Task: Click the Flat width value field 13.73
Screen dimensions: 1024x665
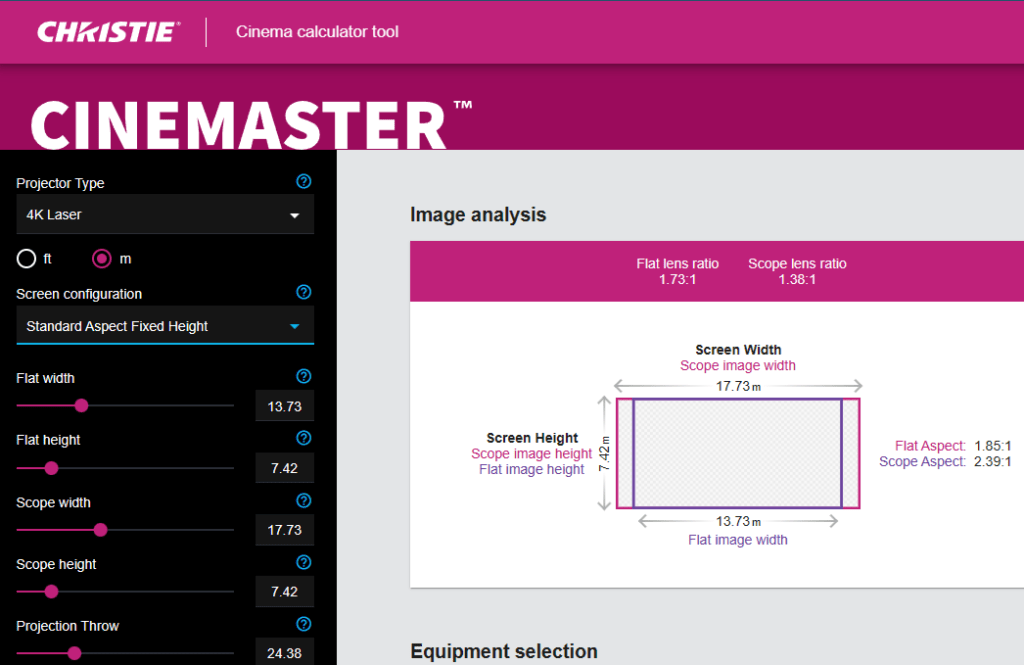Action: [x=285, y=406]
